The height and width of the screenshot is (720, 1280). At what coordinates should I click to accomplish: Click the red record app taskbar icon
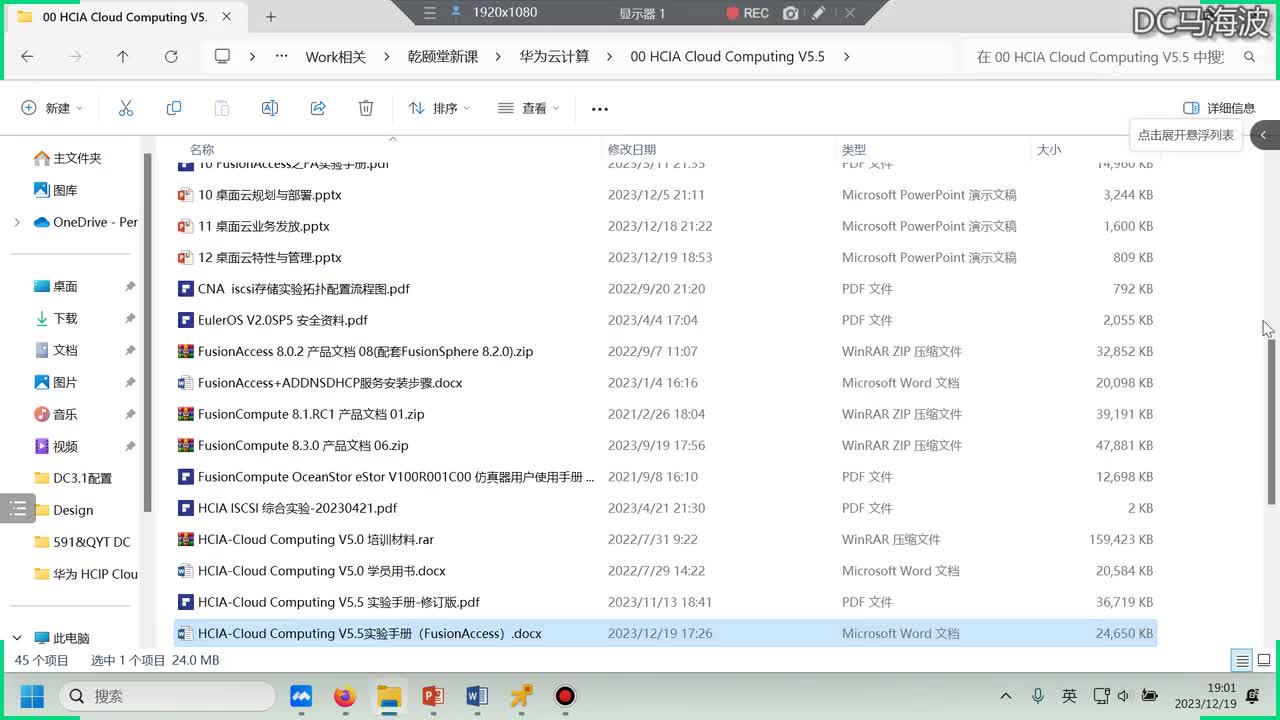tap(565, 696)
